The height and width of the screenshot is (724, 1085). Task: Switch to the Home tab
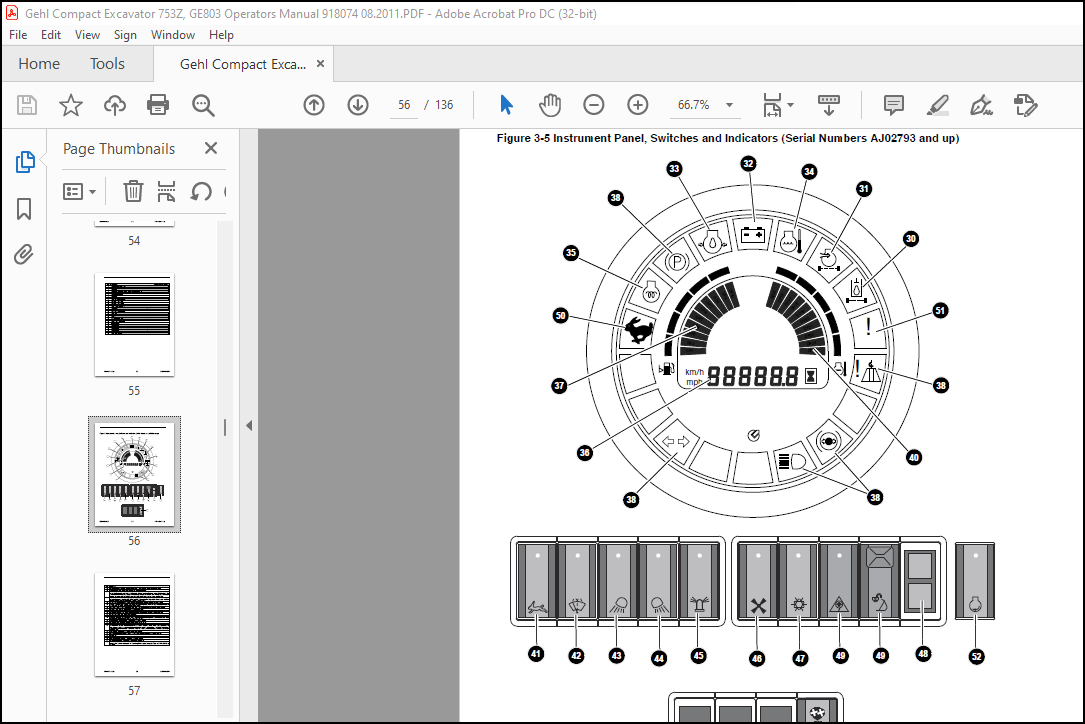point(39,64)
